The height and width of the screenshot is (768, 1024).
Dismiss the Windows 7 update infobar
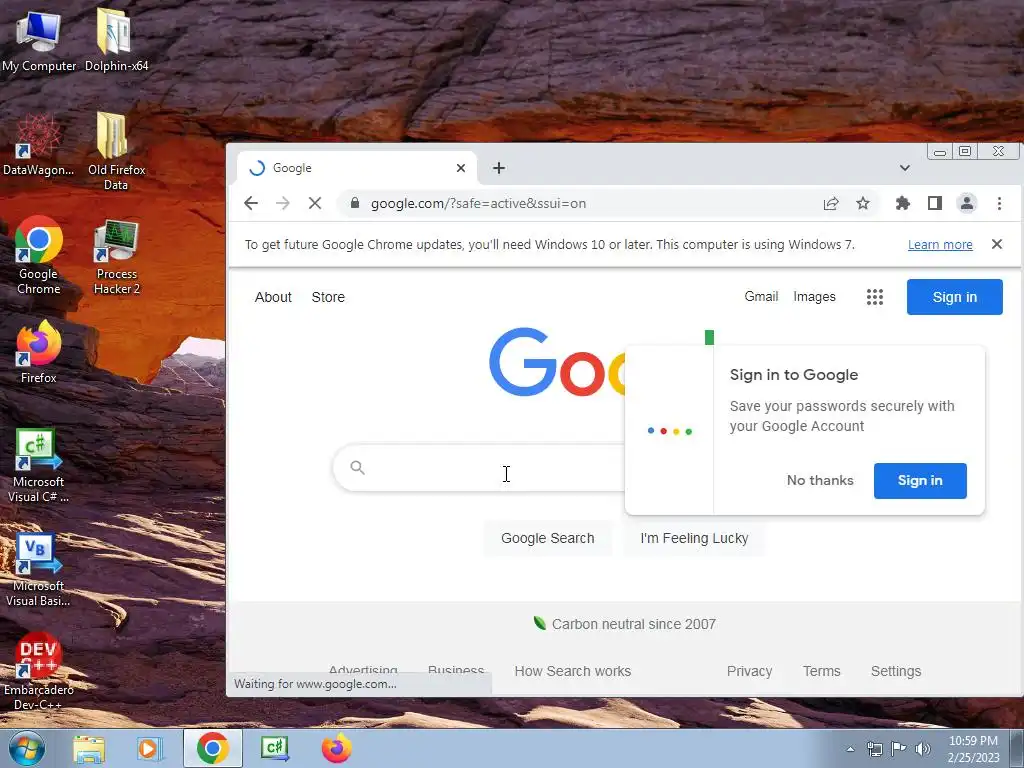(x=997, y=244)
